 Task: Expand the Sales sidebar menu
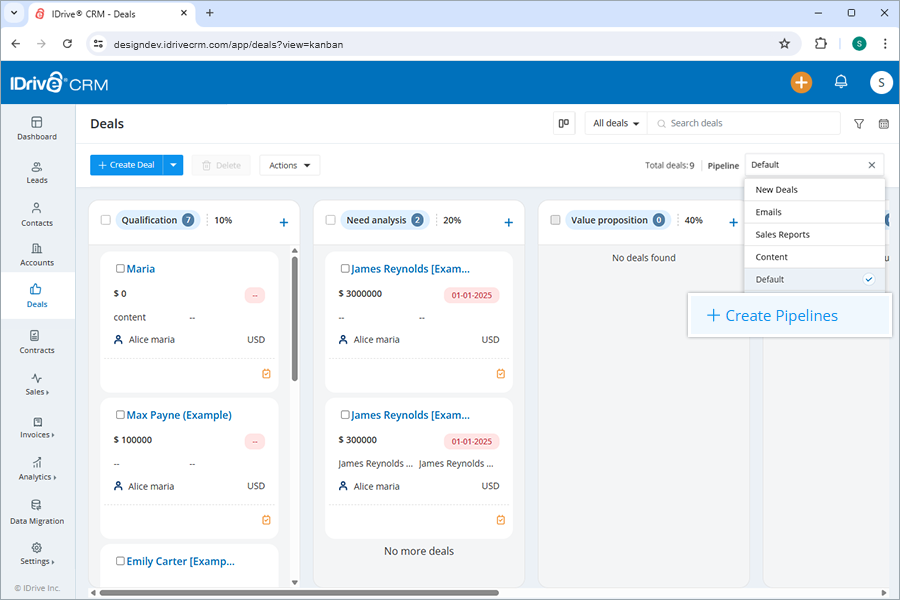pyautogui.click(x=36, y=387)
